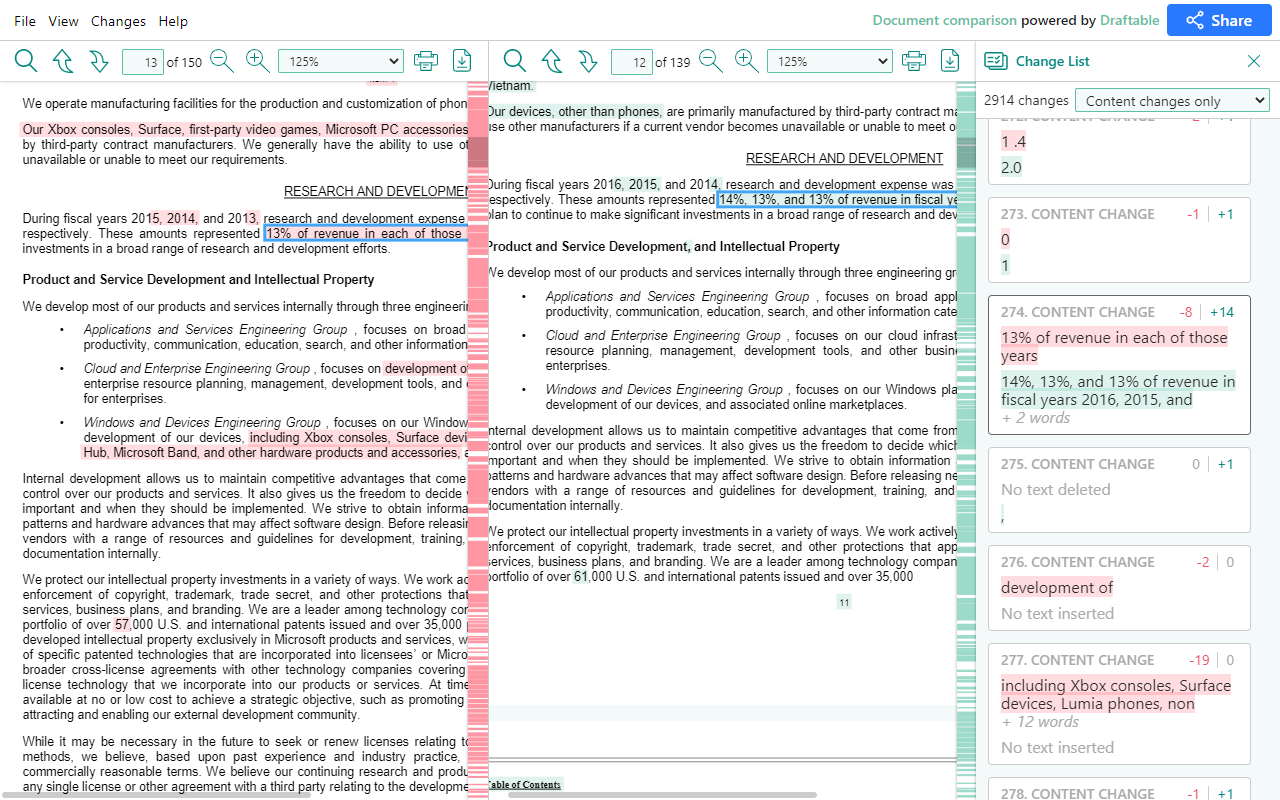Click page number '11' in right document
1280x800 pixels.
click(x=844, y=602)
